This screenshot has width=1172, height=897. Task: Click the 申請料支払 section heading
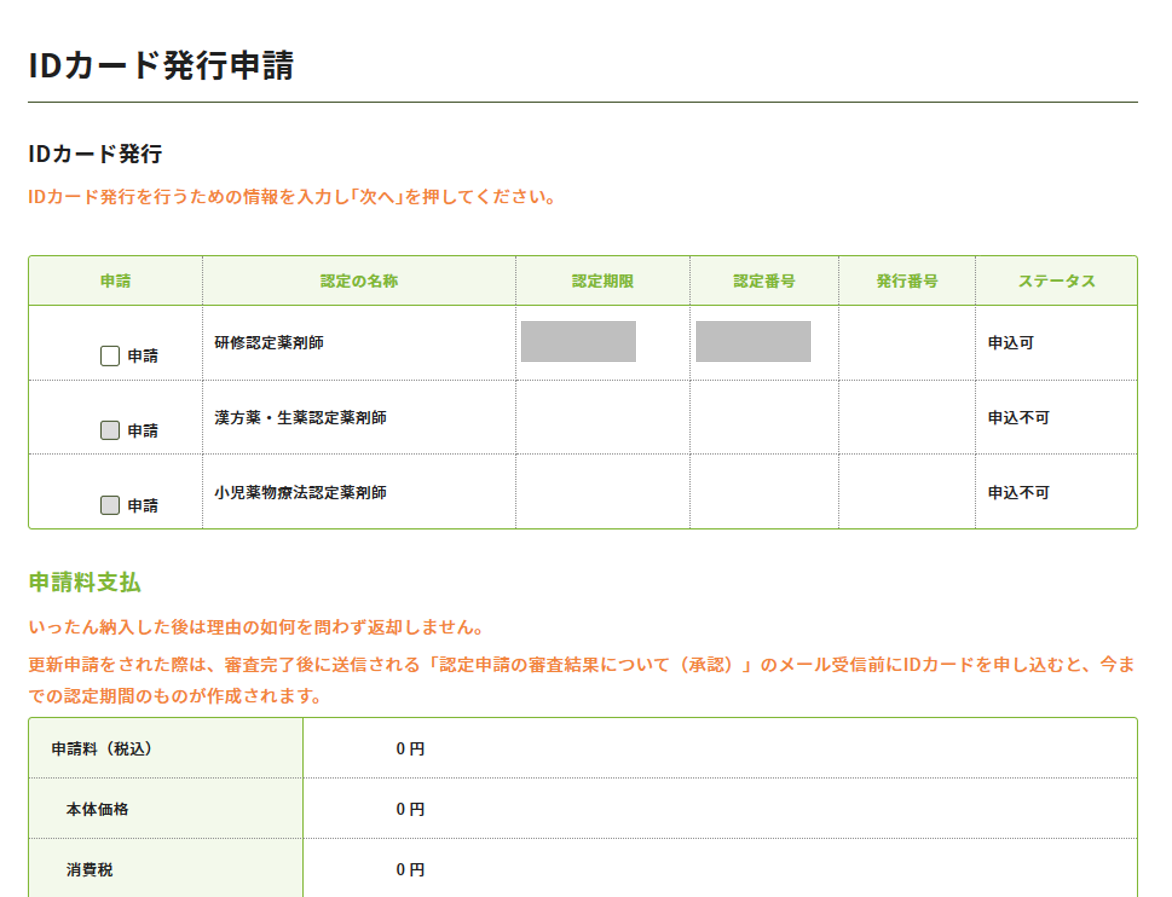coord(85,583)
